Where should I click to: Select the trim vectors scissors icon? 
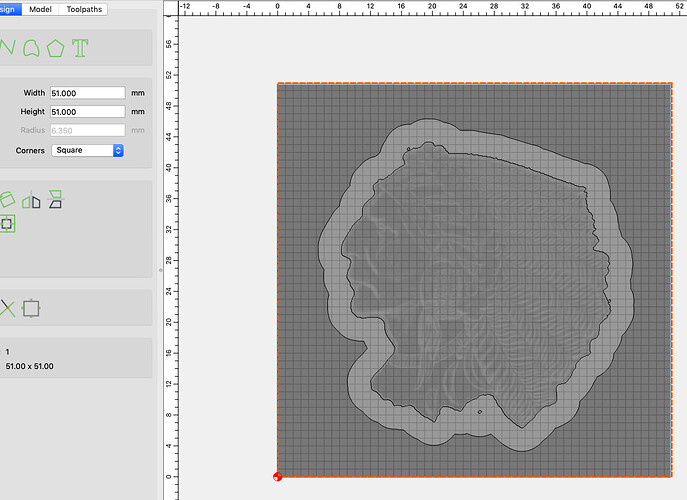point(7,309)
